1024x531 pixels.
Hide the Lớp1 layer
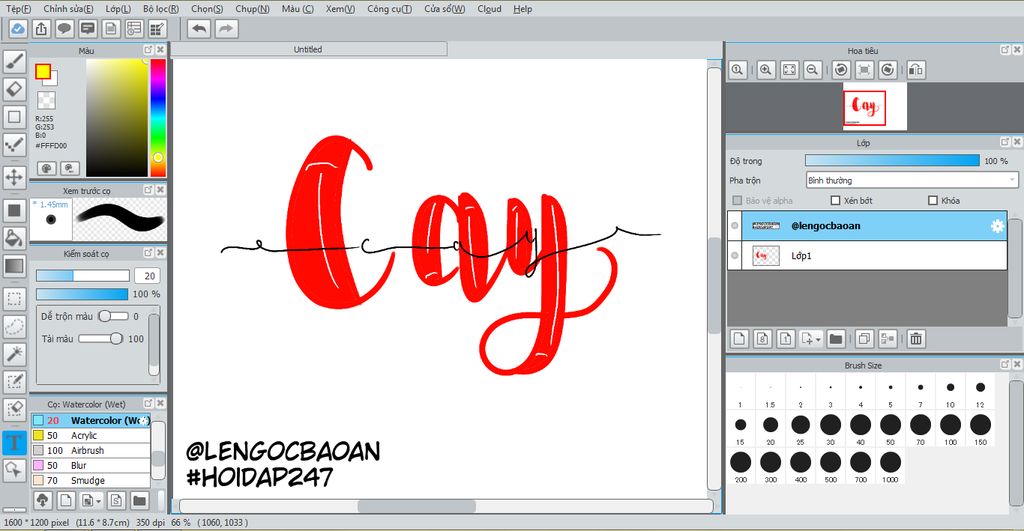coord(735,255)
